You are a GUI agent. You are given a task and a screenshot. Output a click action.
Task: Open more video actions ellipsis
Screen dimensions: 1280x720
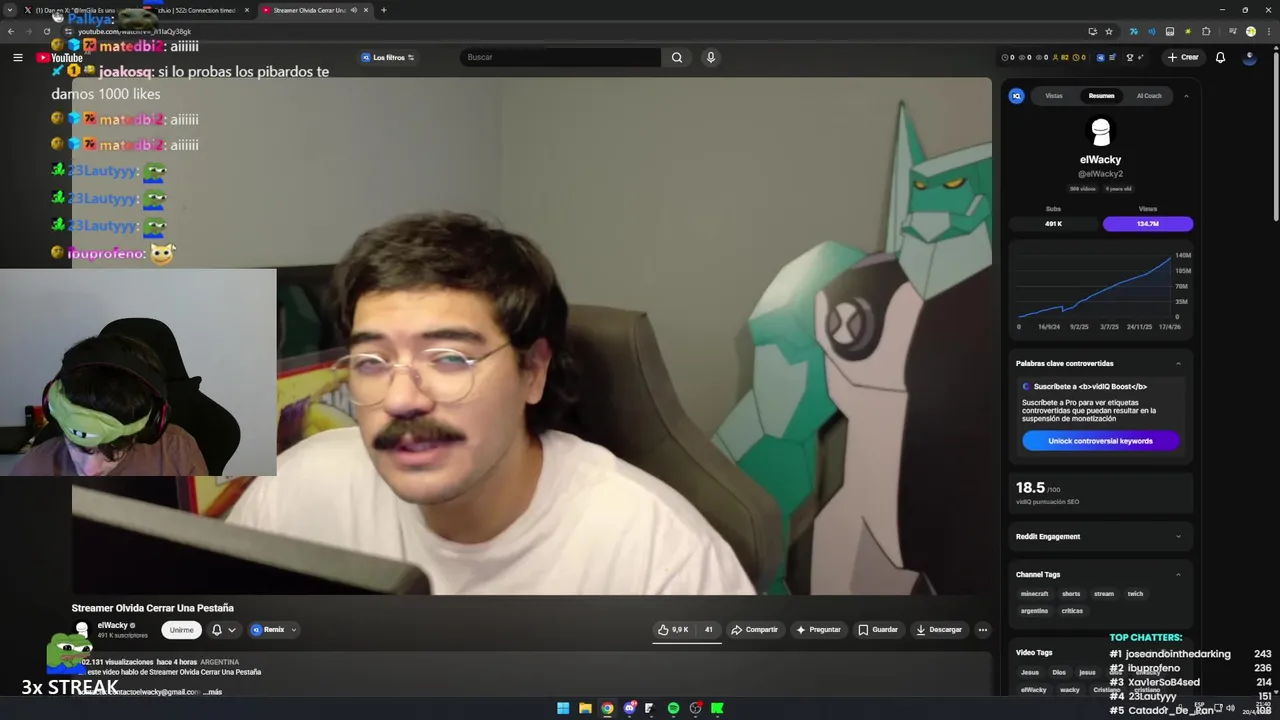(983, 630)
